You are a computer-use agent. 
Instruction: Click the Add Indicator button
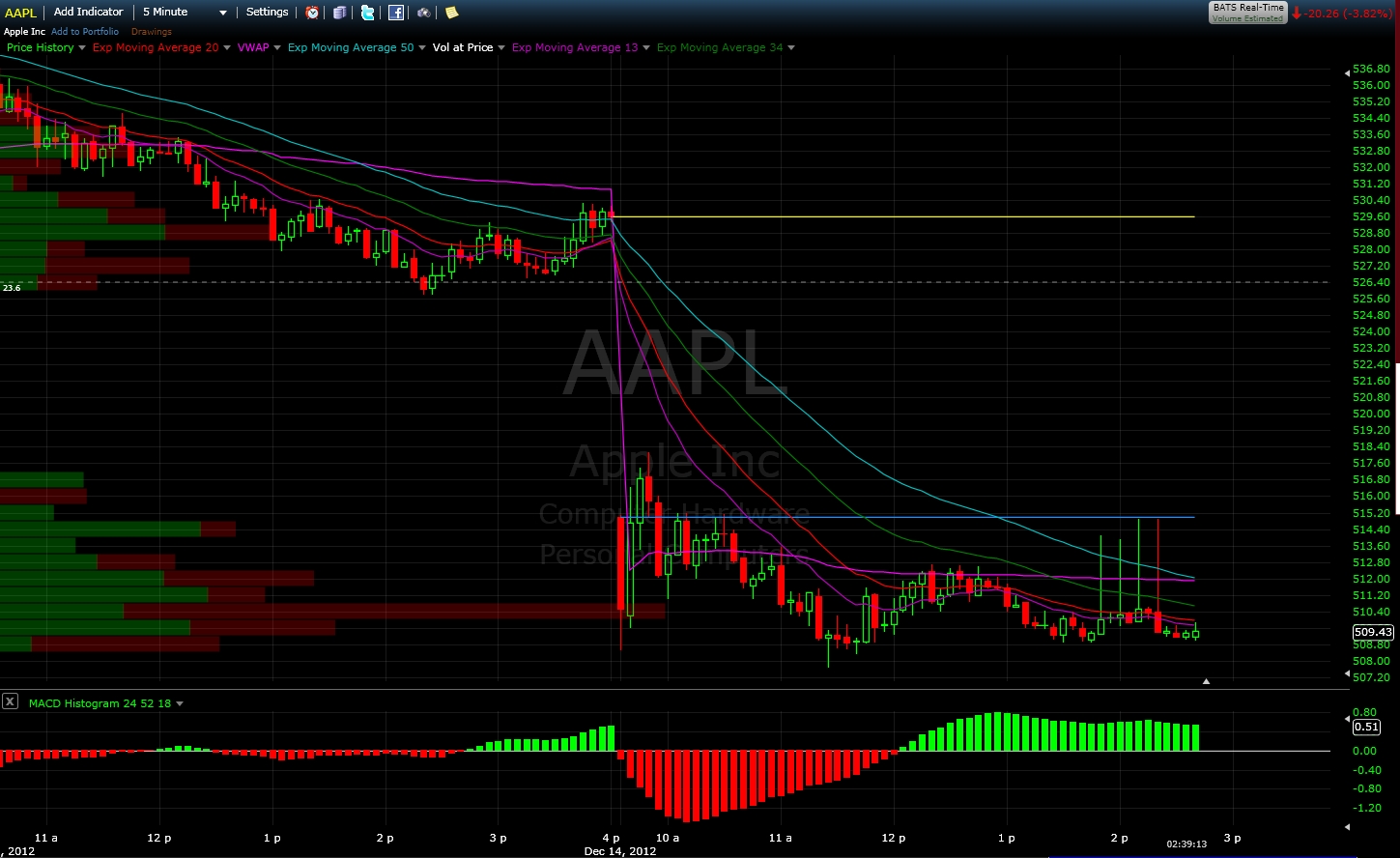click(89, 13)
